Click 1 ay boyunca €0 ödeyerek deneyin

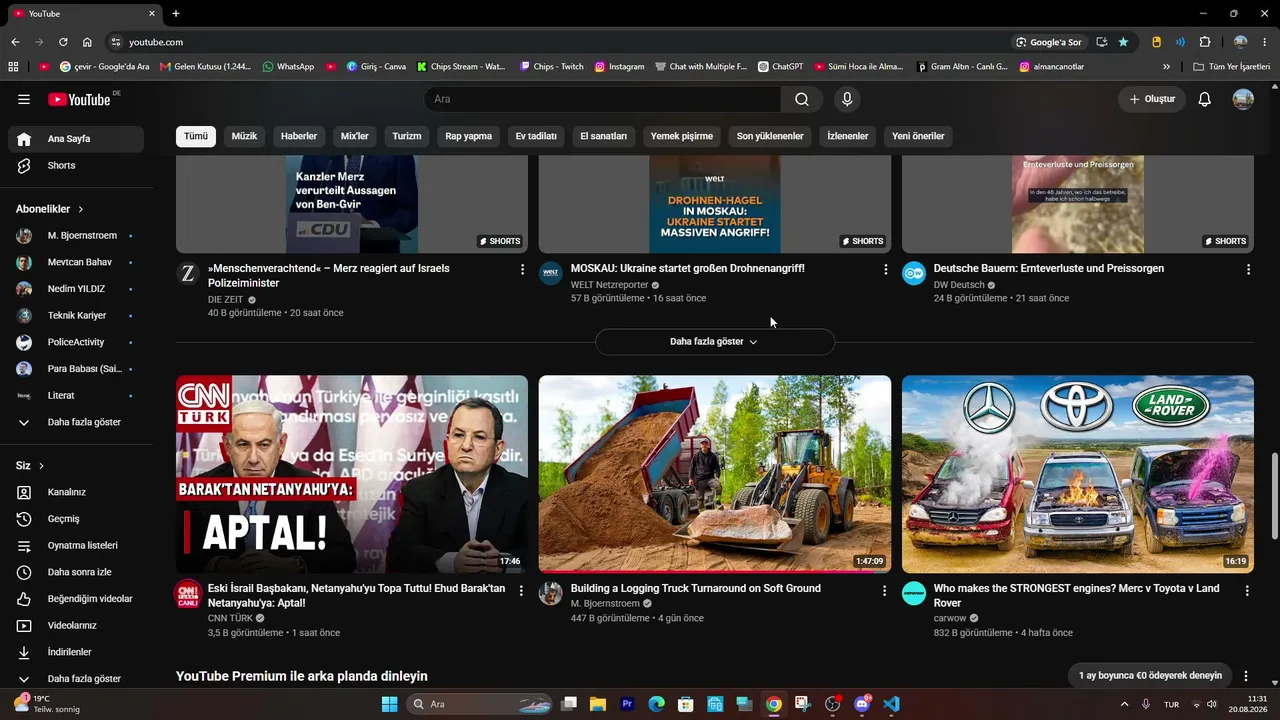pyautogui.click(x=1150, y=676)
